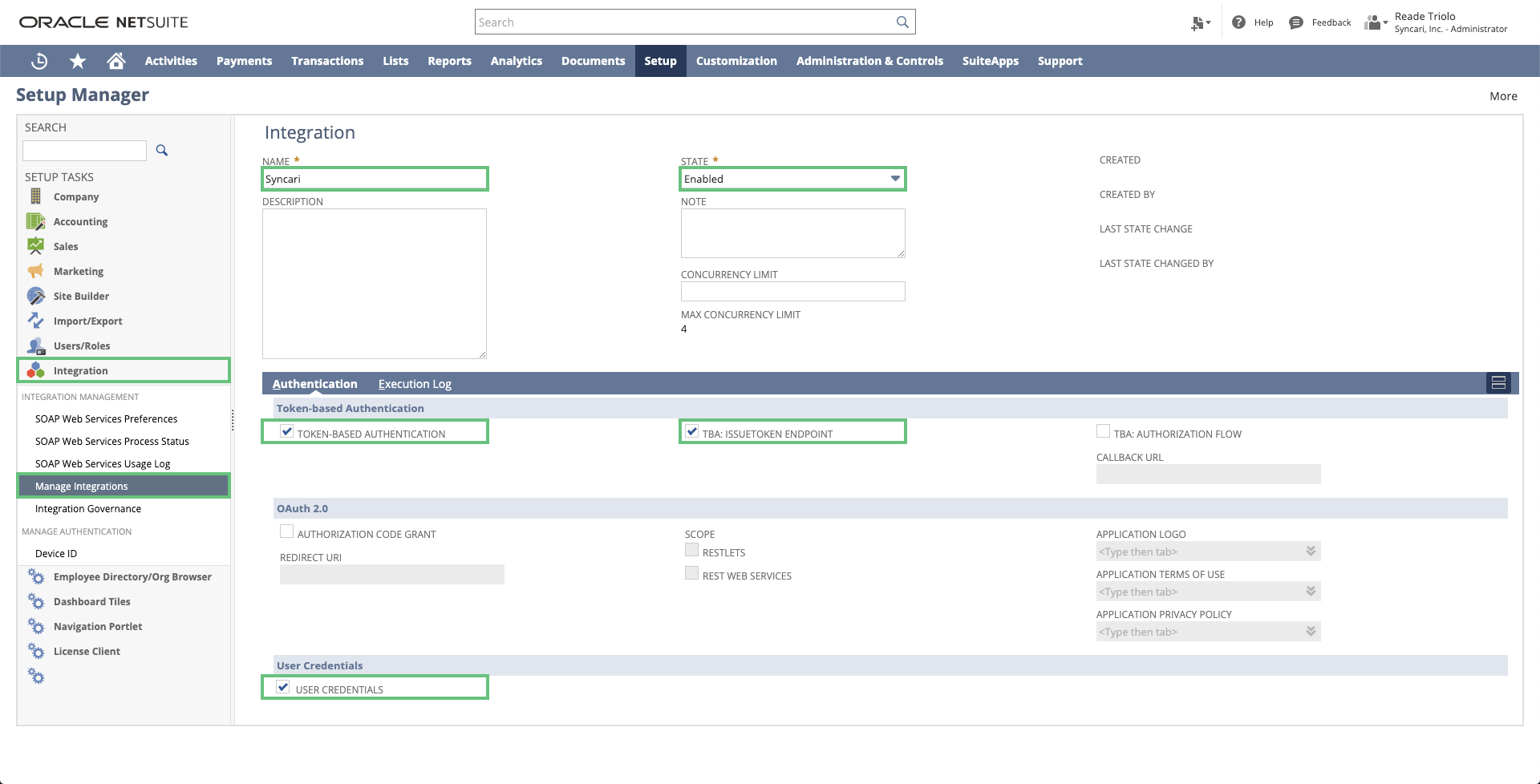The width and height of the screenshot is (1540, 784).
Task: Enable TBA: Authorization Flow checkbox
Action: tap(1103, 431)
